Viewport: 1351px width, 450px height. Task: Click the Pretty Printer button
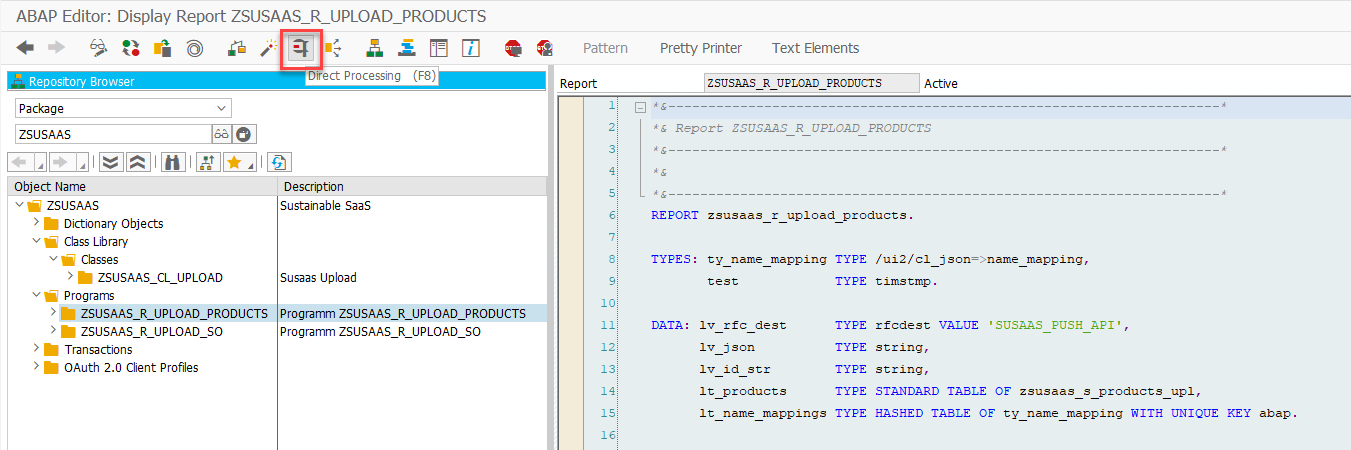[x=701, y=48]
